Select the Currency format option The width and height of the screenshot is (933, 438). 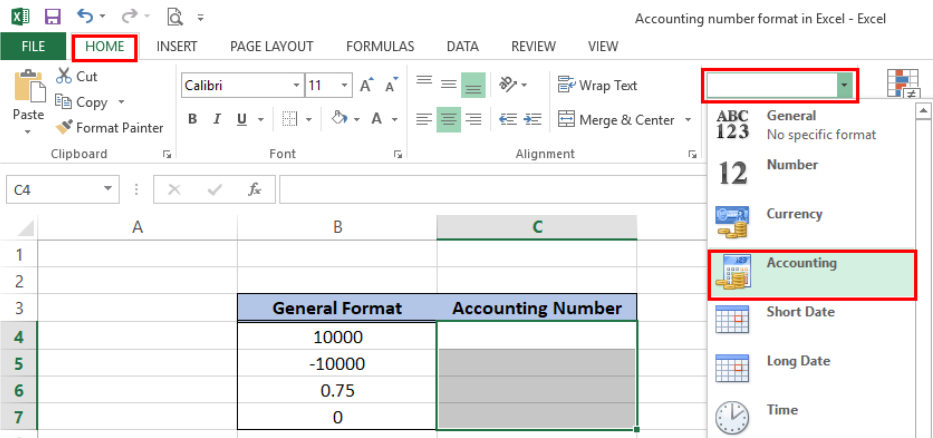(811, 223)
